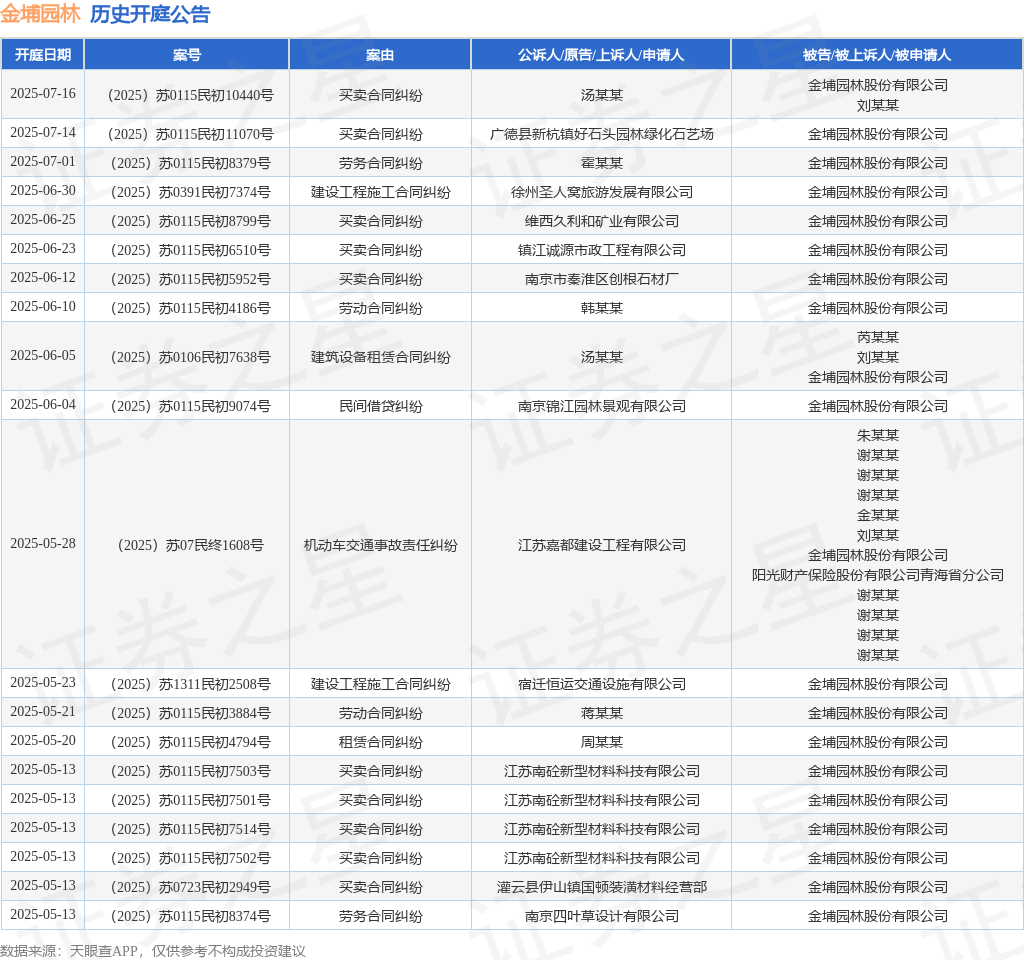Image resolution: width=1024 pixels, height=960 pixels.
Task: Click case number 苏0115民初8379号
Action: coord(191,163)
